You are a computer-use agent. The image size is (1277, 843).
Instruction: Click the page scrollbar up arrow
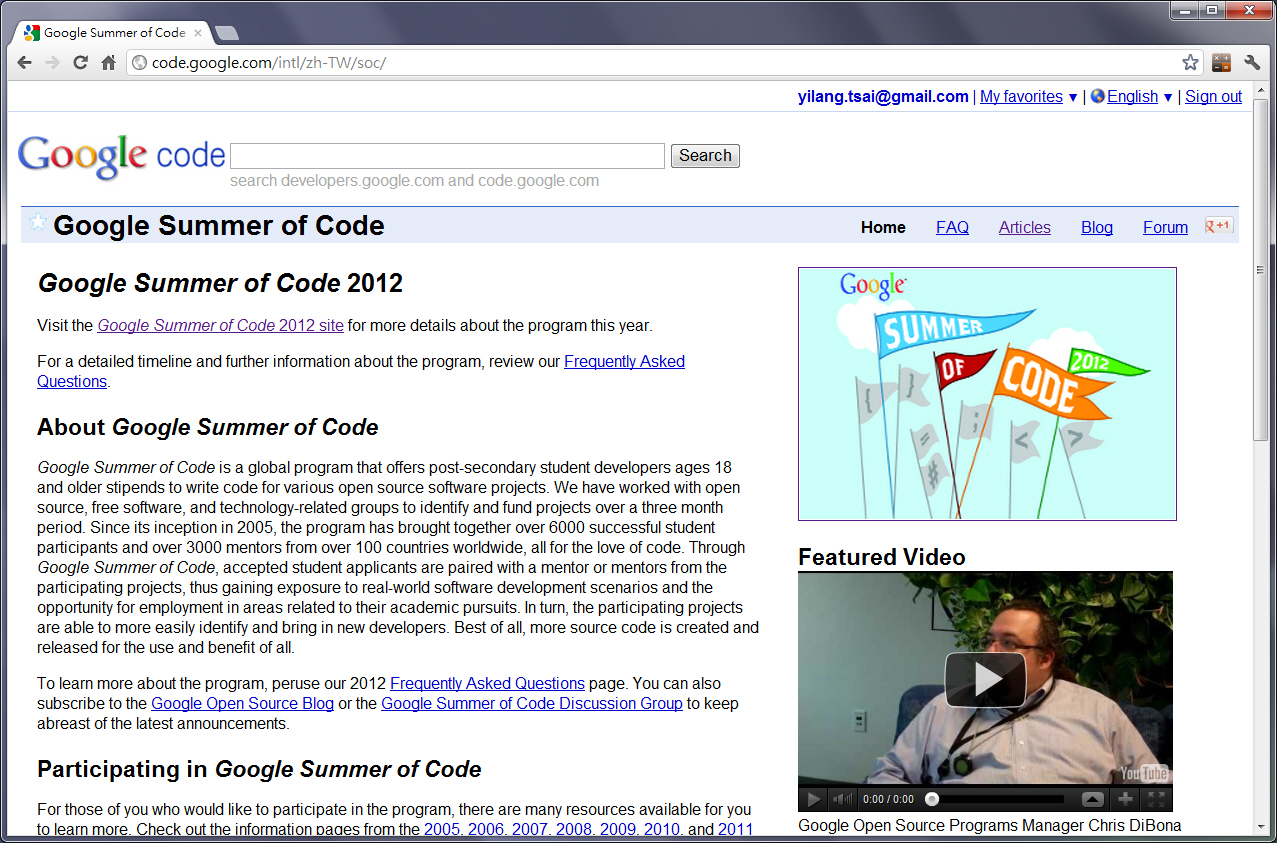click(1261, 89)
